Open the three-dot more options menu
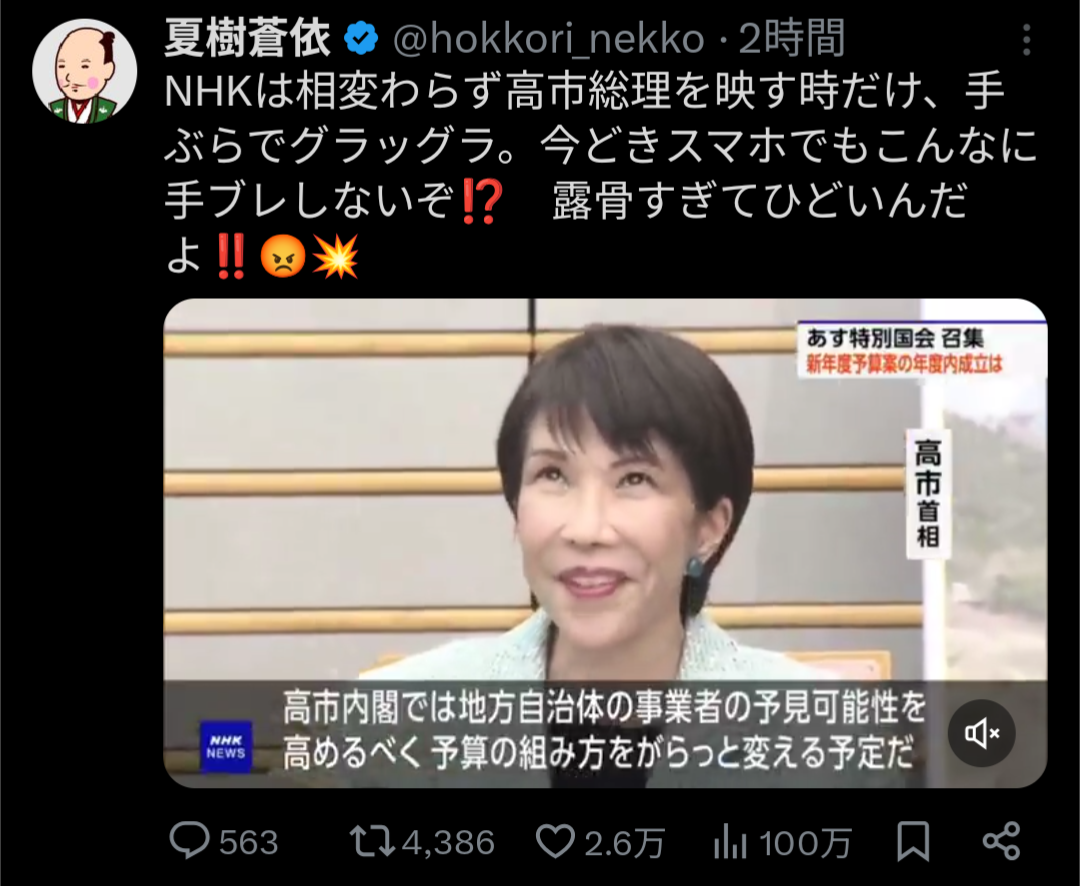Image resolution: width=1080 pixels, height=886 pixels. 1026,40
